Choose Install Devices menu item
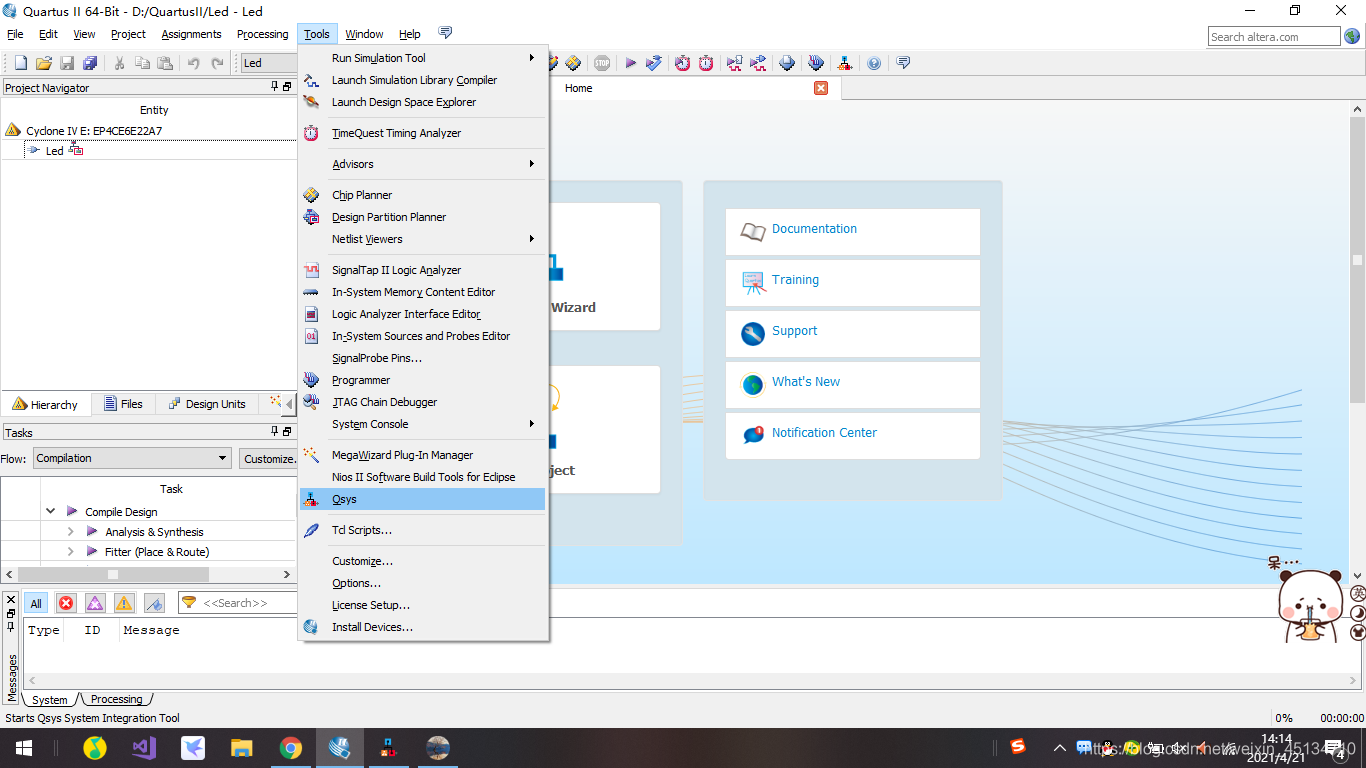Image resolution: width=1366 pixels, height=768 pixels. [x=423, y=627]
